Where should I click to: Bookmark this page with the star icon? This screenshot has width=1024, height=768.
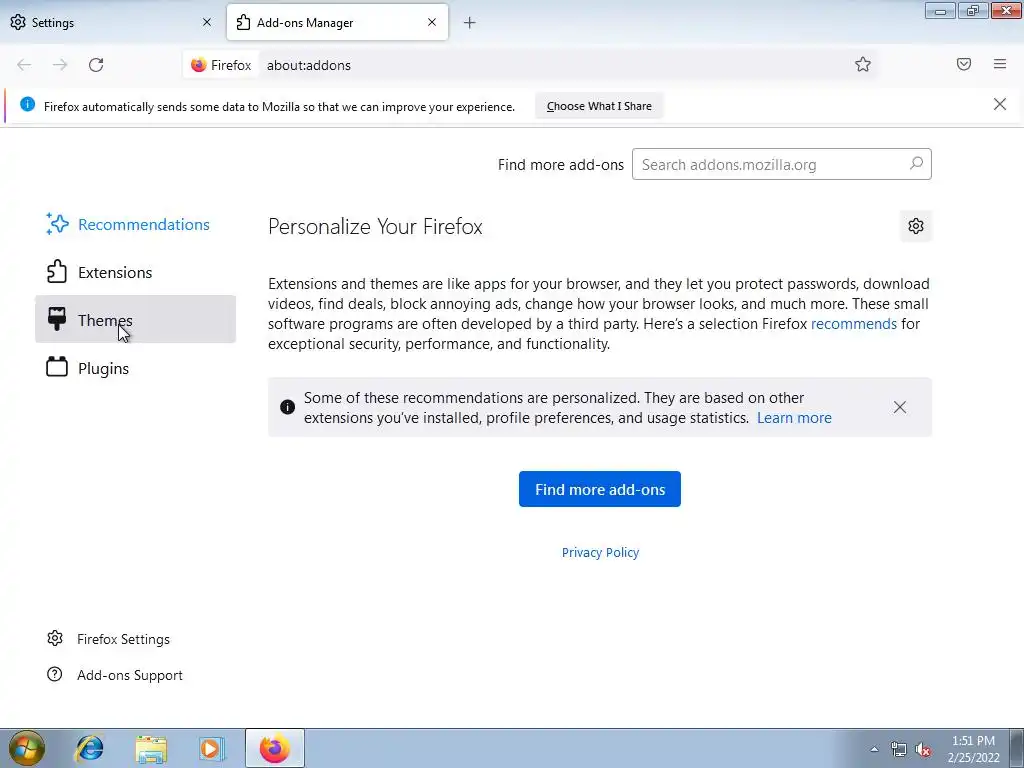[x=863, y=64]
